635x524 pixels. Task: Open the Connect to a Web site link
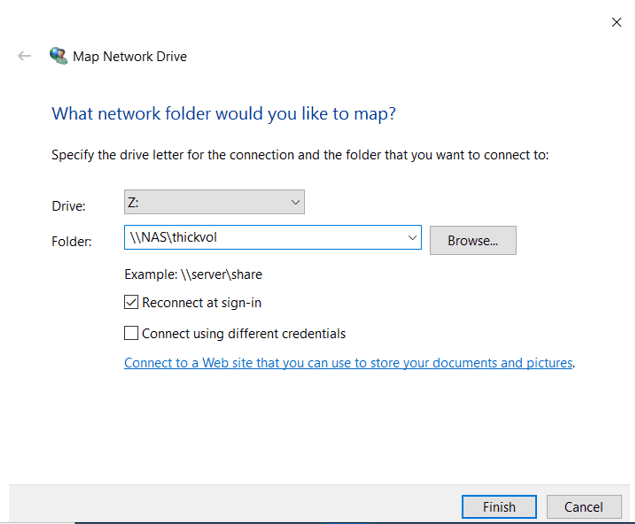coord(348,363)
